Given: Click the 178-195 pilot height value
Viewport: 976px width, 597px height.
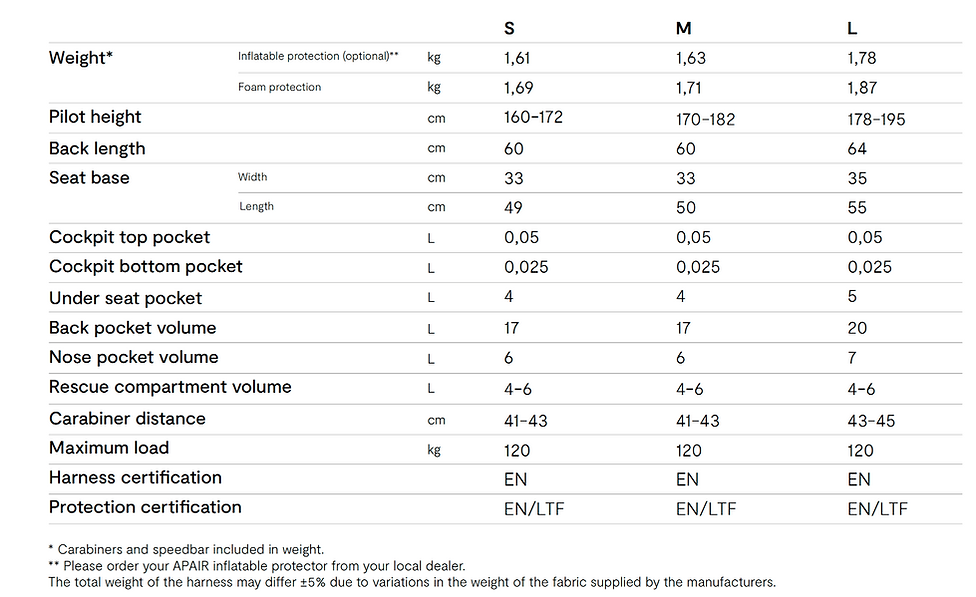Looking at the screenshot, I should pos(876,120).
